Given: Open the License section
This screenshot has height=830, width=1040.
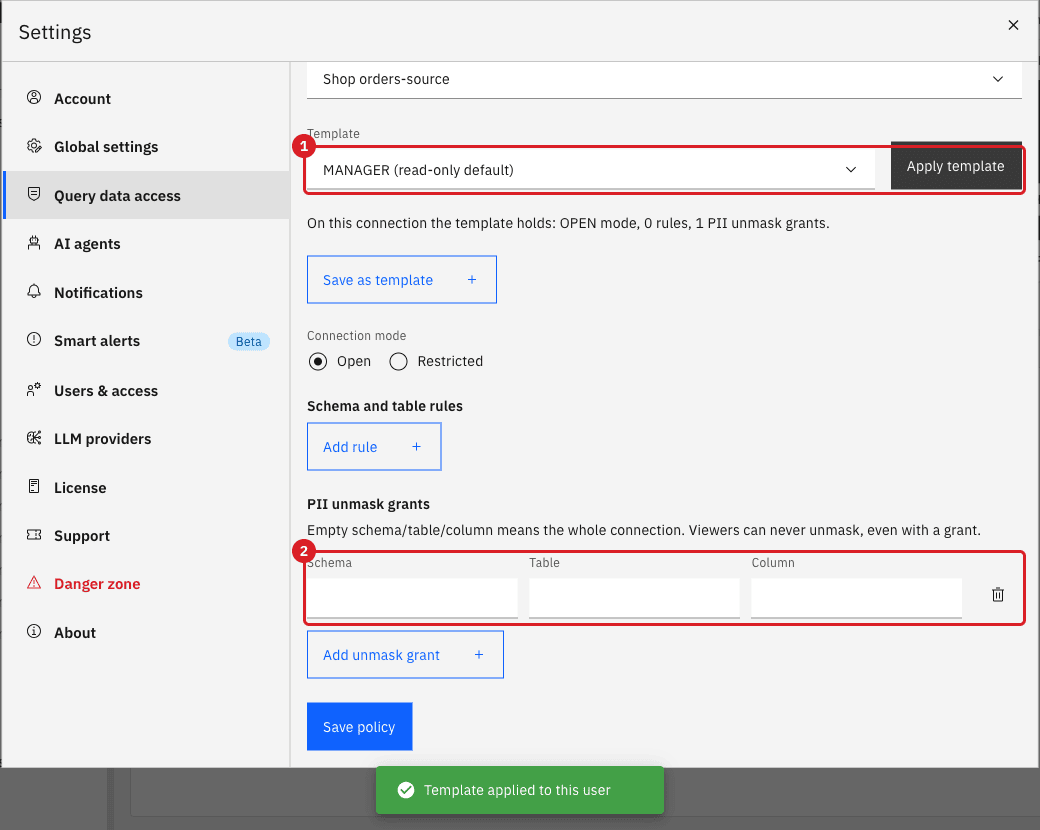Looking at the screenshot, I should point(146,487).
